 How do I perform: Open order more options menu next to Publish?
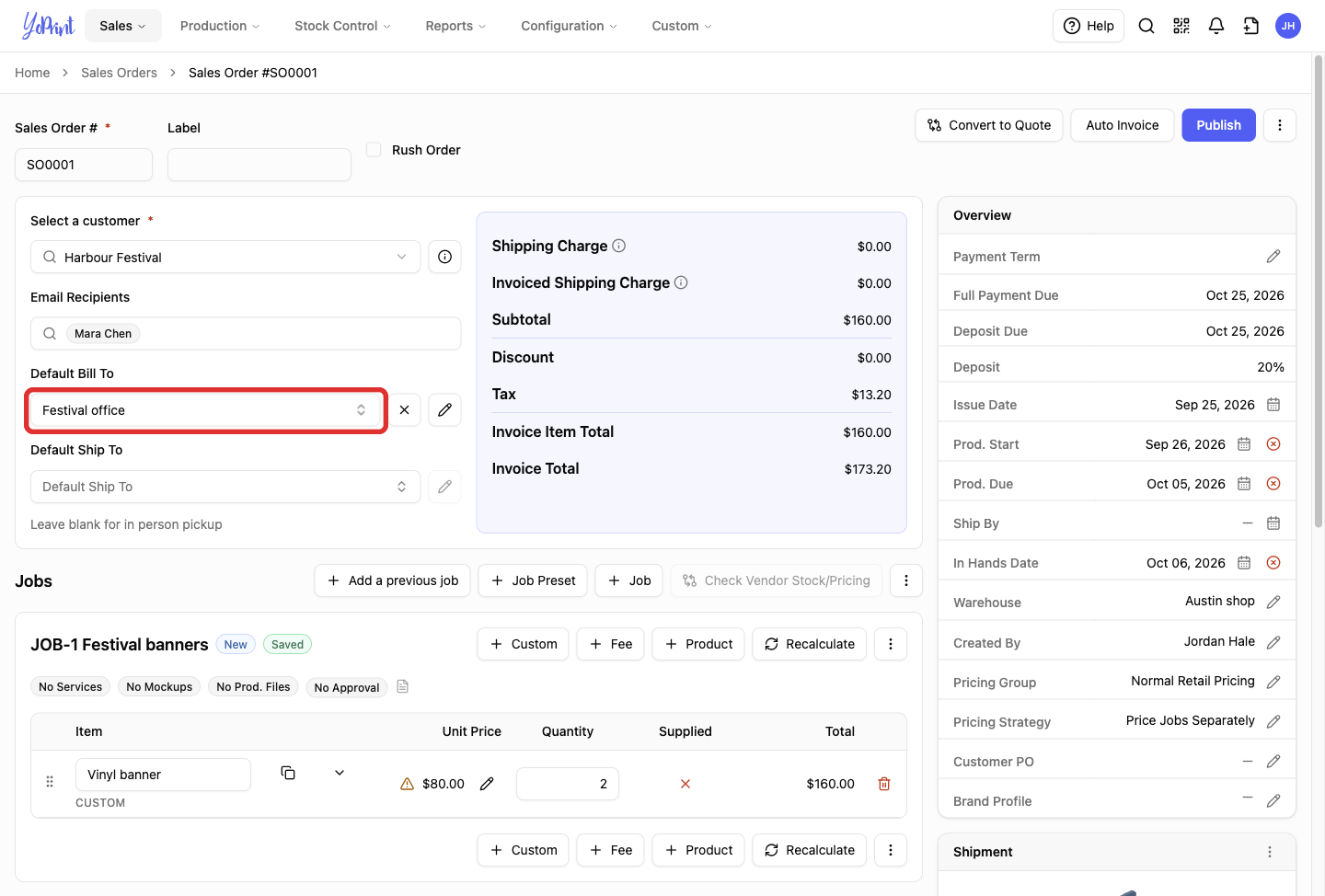click(1280, 125)
